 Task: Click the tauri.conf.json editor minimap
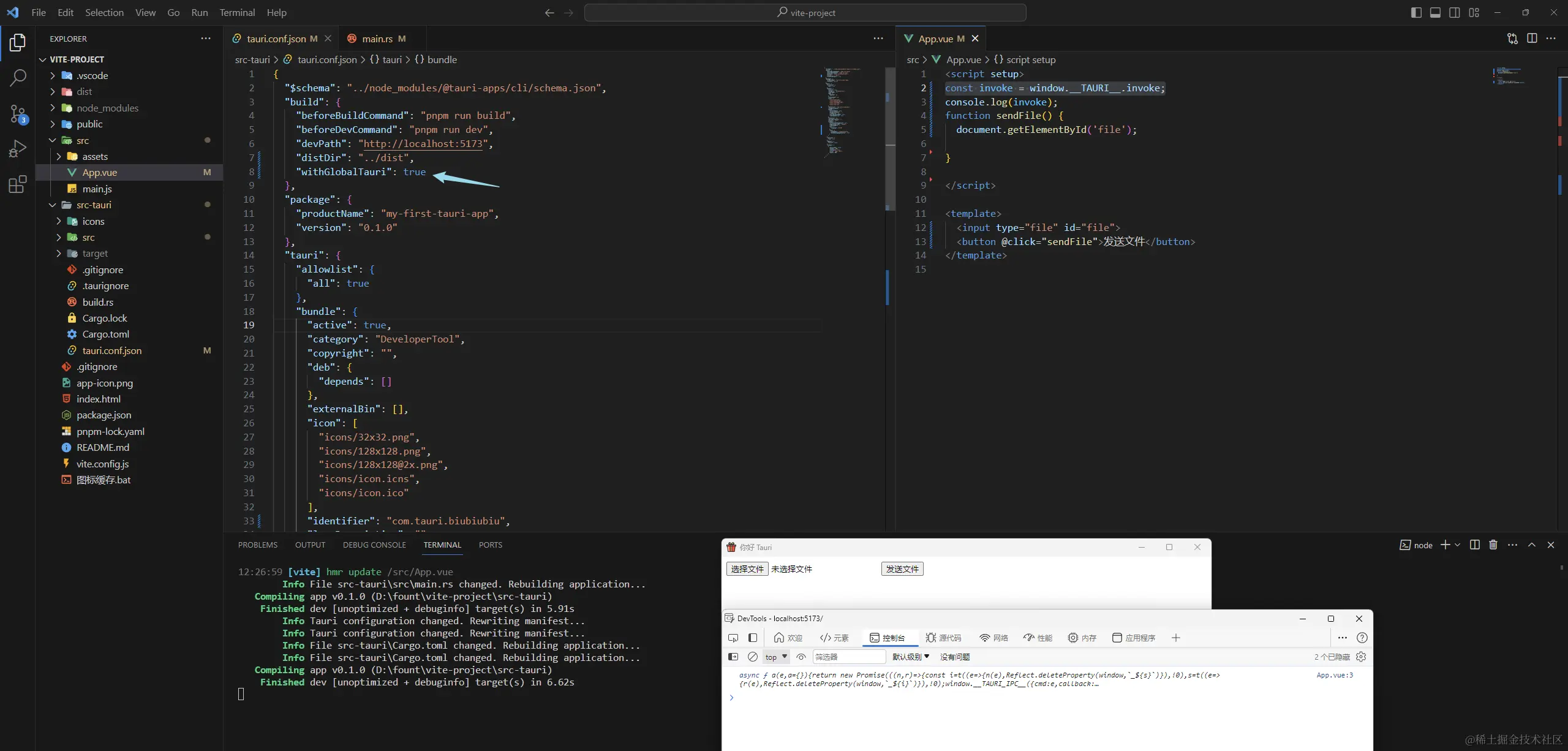842,110
